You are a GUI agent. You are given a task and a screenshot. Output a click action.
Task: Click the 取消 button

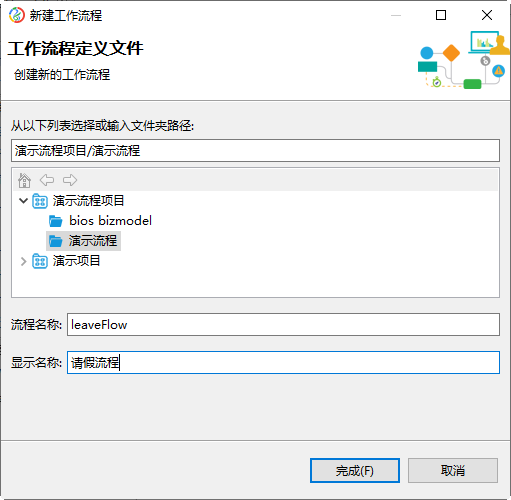(x=453, y=470)
